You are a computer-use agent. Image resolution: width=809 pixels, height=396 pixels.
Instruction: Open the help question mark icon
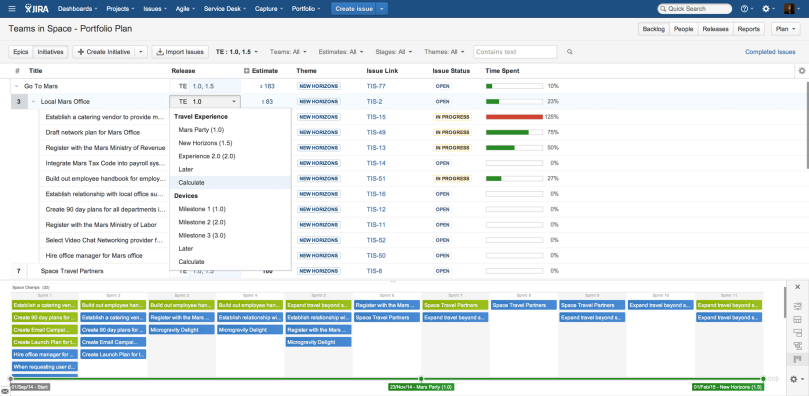(744, 9)
